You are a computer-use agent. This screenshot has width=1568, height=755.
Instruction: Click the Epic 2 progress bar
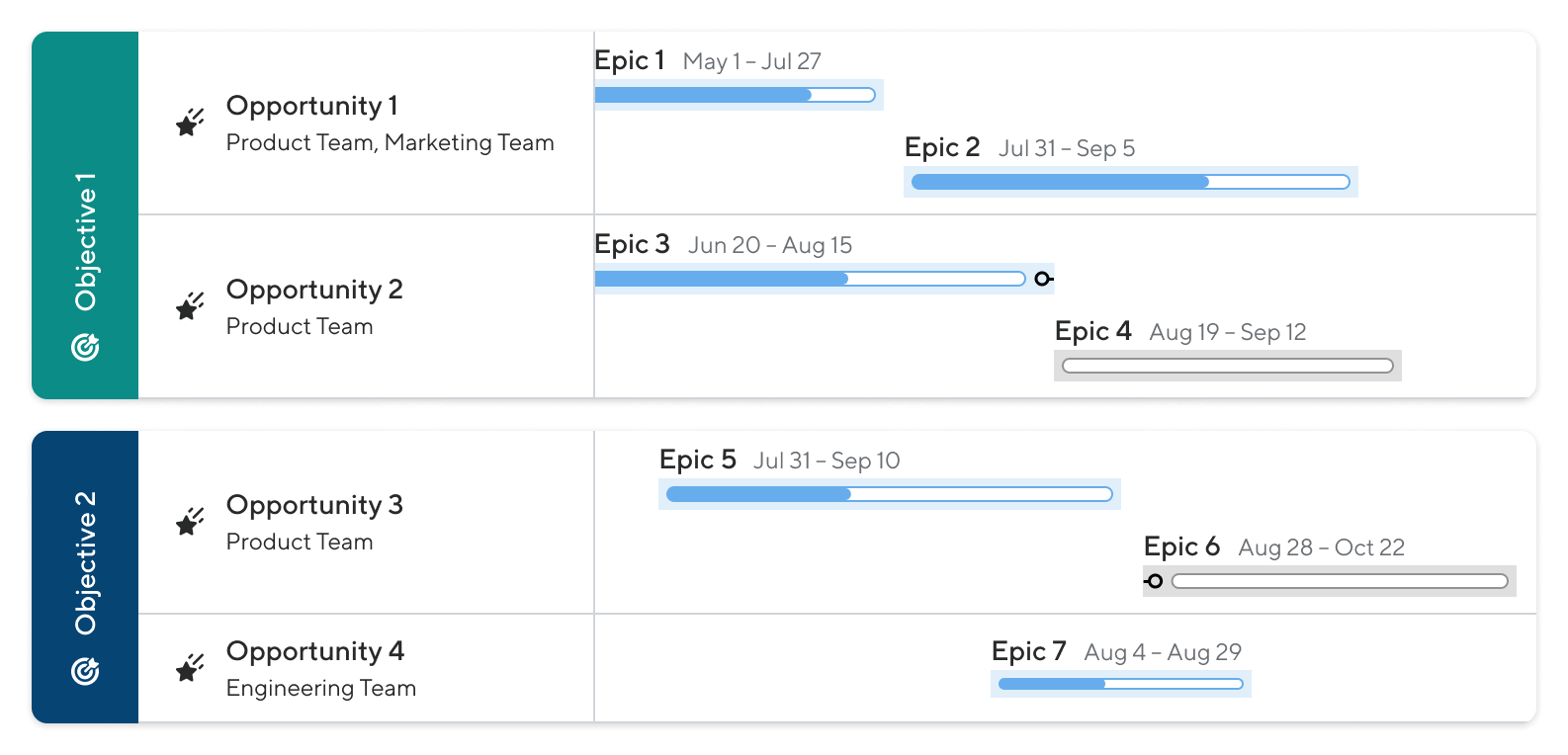pos(1130,182)
